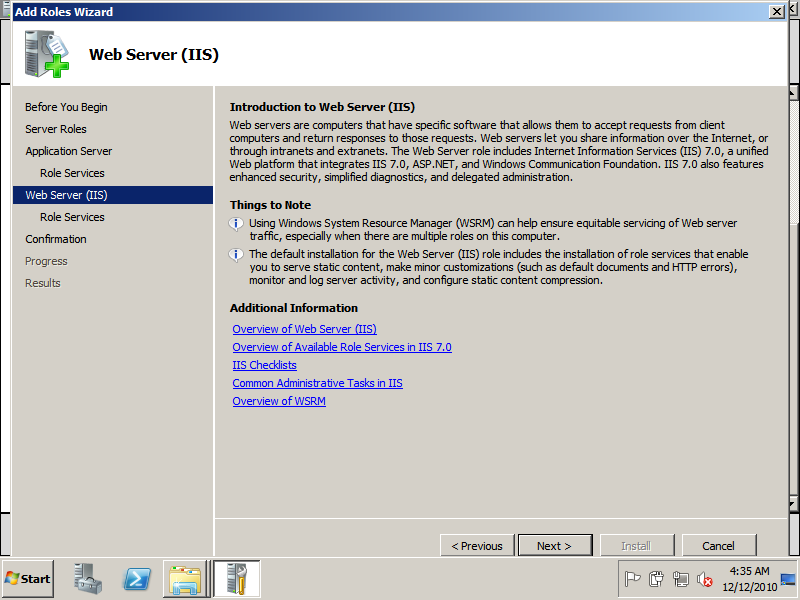Image resolution: width=800 pixels, height=600 pixels.
Task: Click the background window scroll-up arrow
Action: [793, 93]
